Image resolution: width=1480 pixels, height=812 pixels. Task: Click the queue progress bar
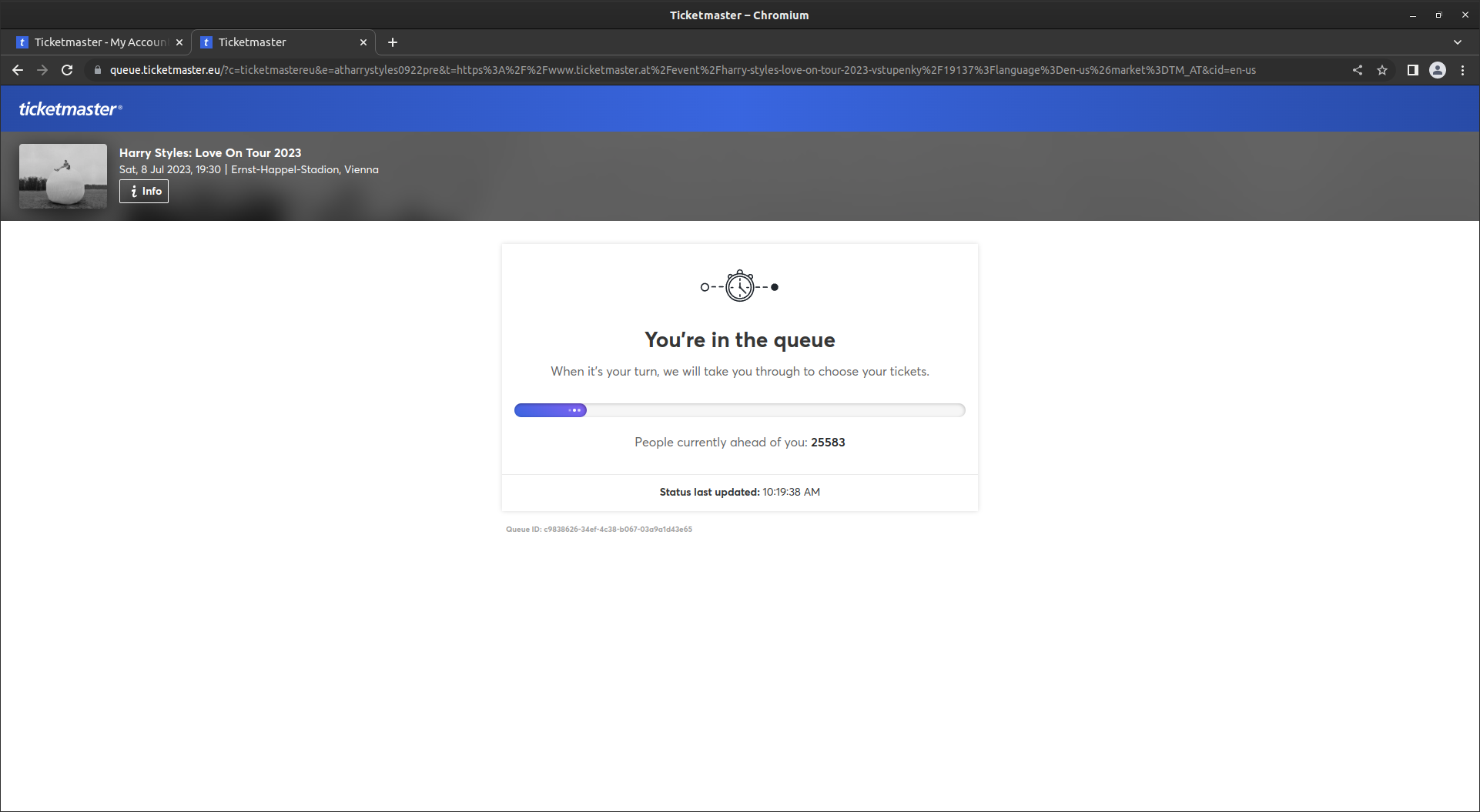[739, 410]
